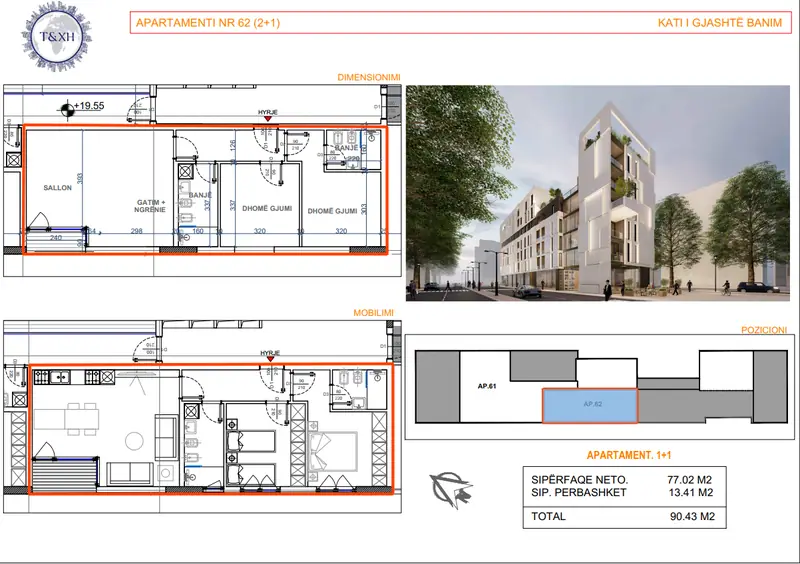This screenshot has width=800, height=564.
Task: Click the red HYRJE entrance arrow in dimension plan
Action: click(267, 119)
